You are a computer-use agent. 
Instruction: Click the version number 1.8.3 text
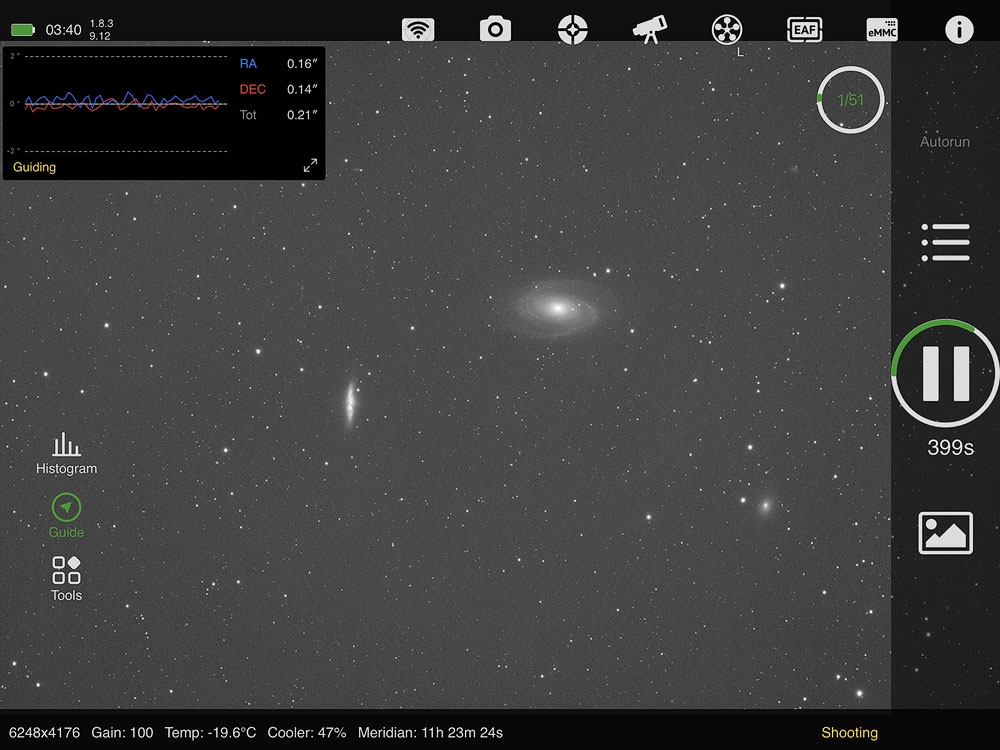[x=101, y=24]
